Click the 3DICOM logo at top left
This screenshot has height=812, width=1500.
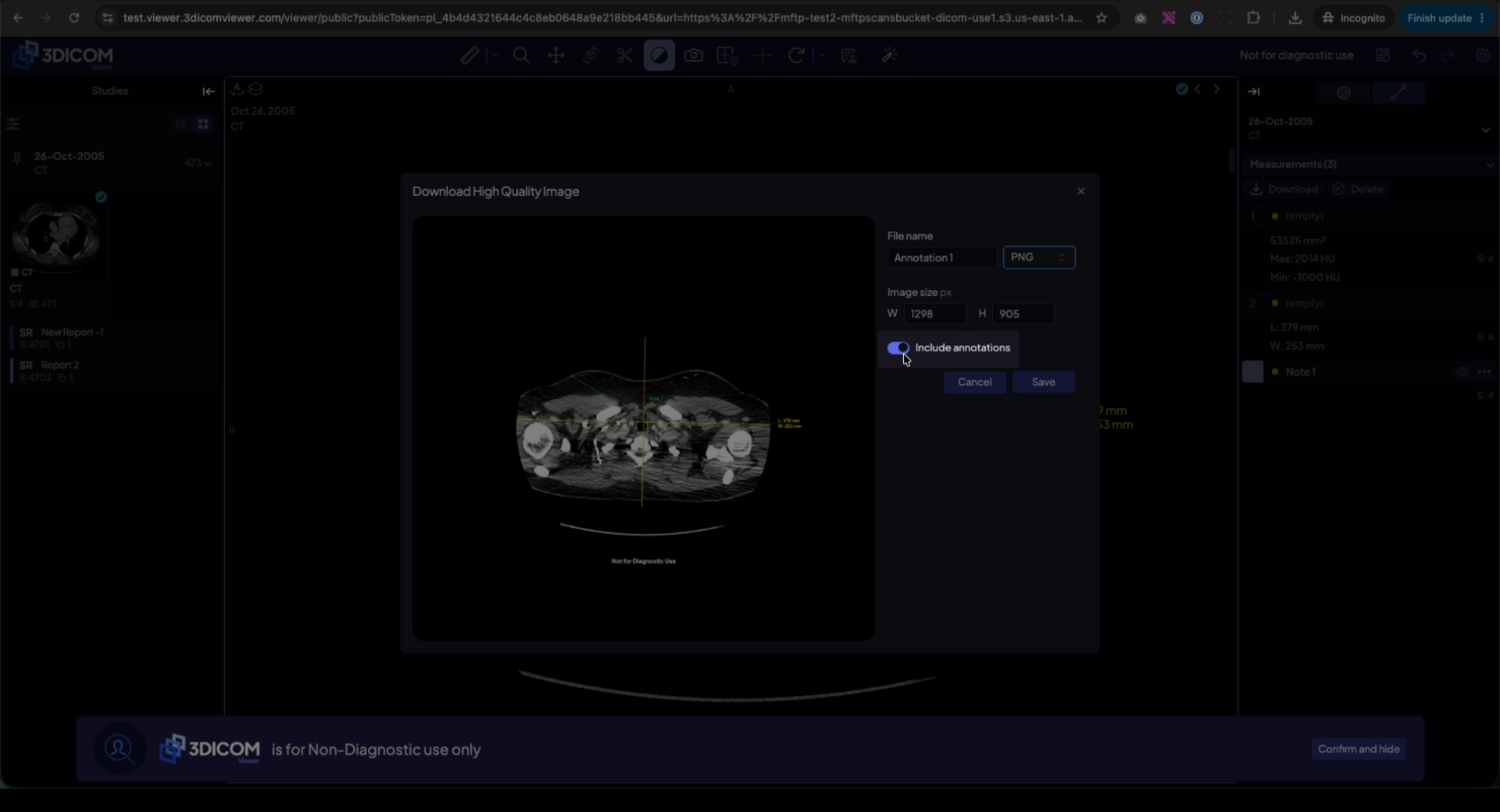pos(64,55)
